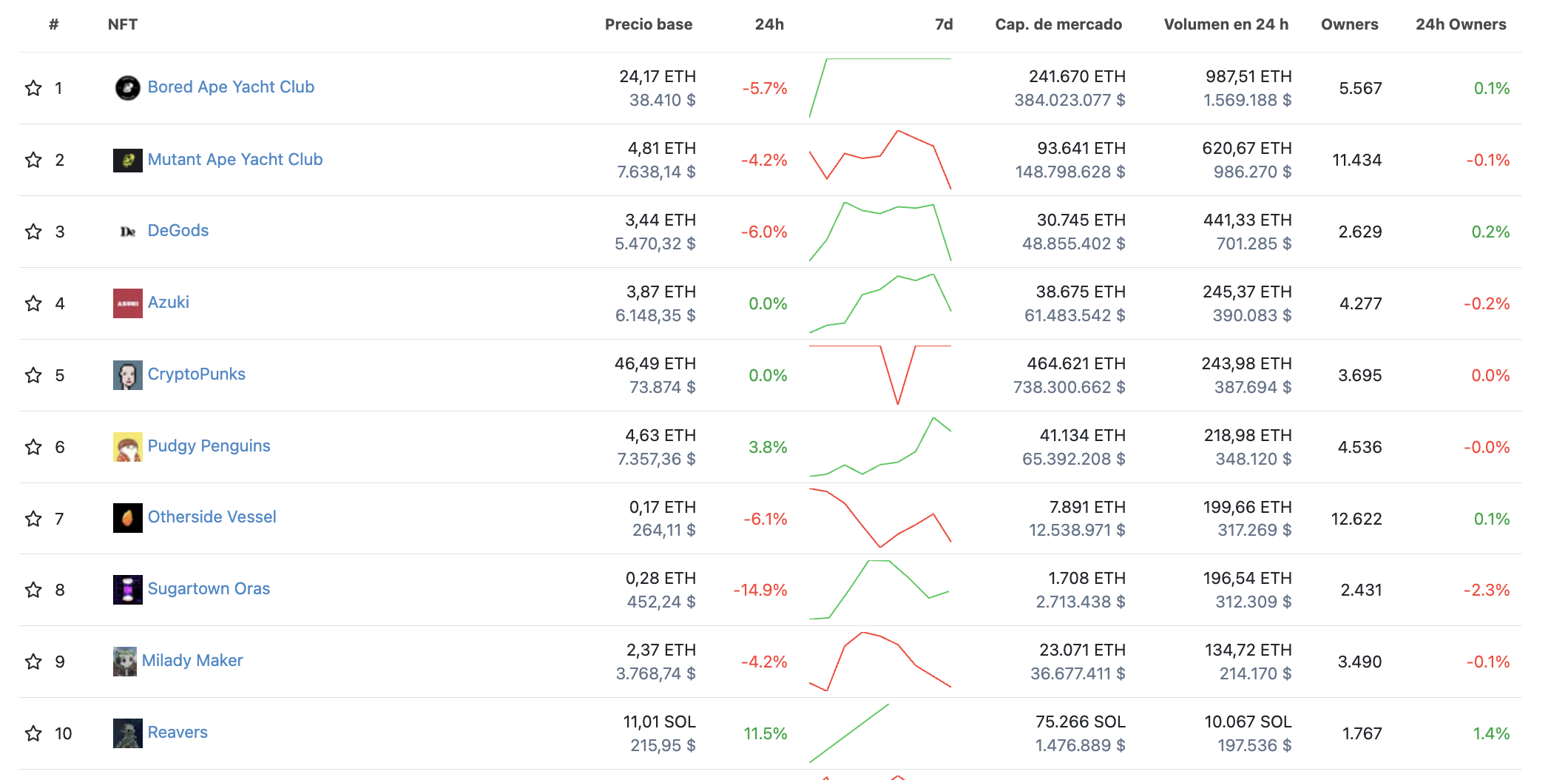Click the DeGods logo icon
The image size is (1568, 780).
pyautogui.click(x=127, y=232)
